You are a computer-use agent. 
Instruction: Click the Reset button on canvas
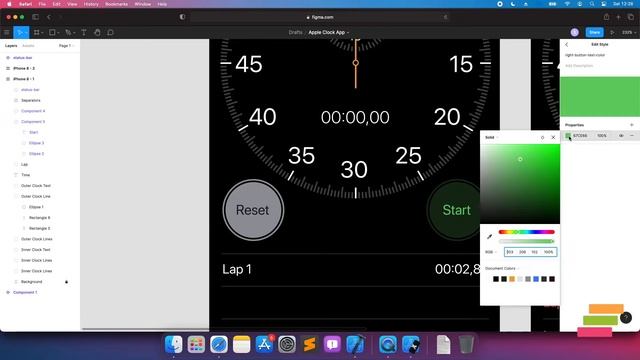(x=253, y=210)
